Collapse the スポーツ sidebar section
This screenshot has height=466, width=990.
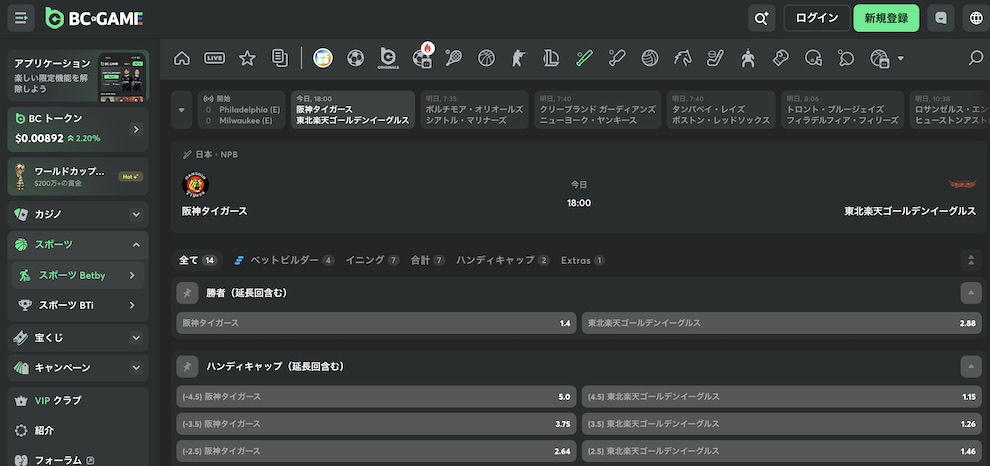click(x=136, y=244)
